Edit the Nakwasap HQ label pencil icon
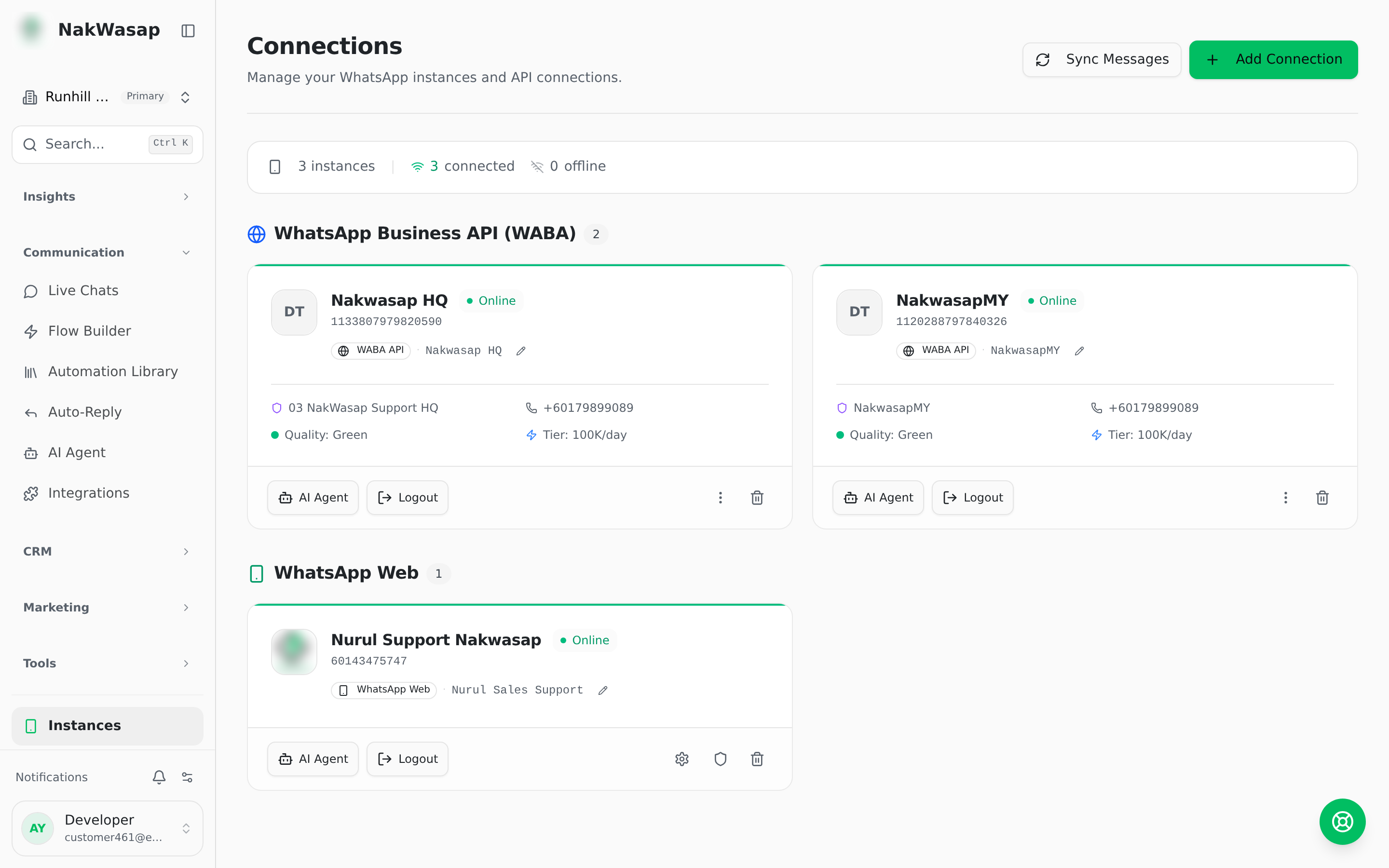Viewport: 1389px width, 868px height. coord(520,351)
